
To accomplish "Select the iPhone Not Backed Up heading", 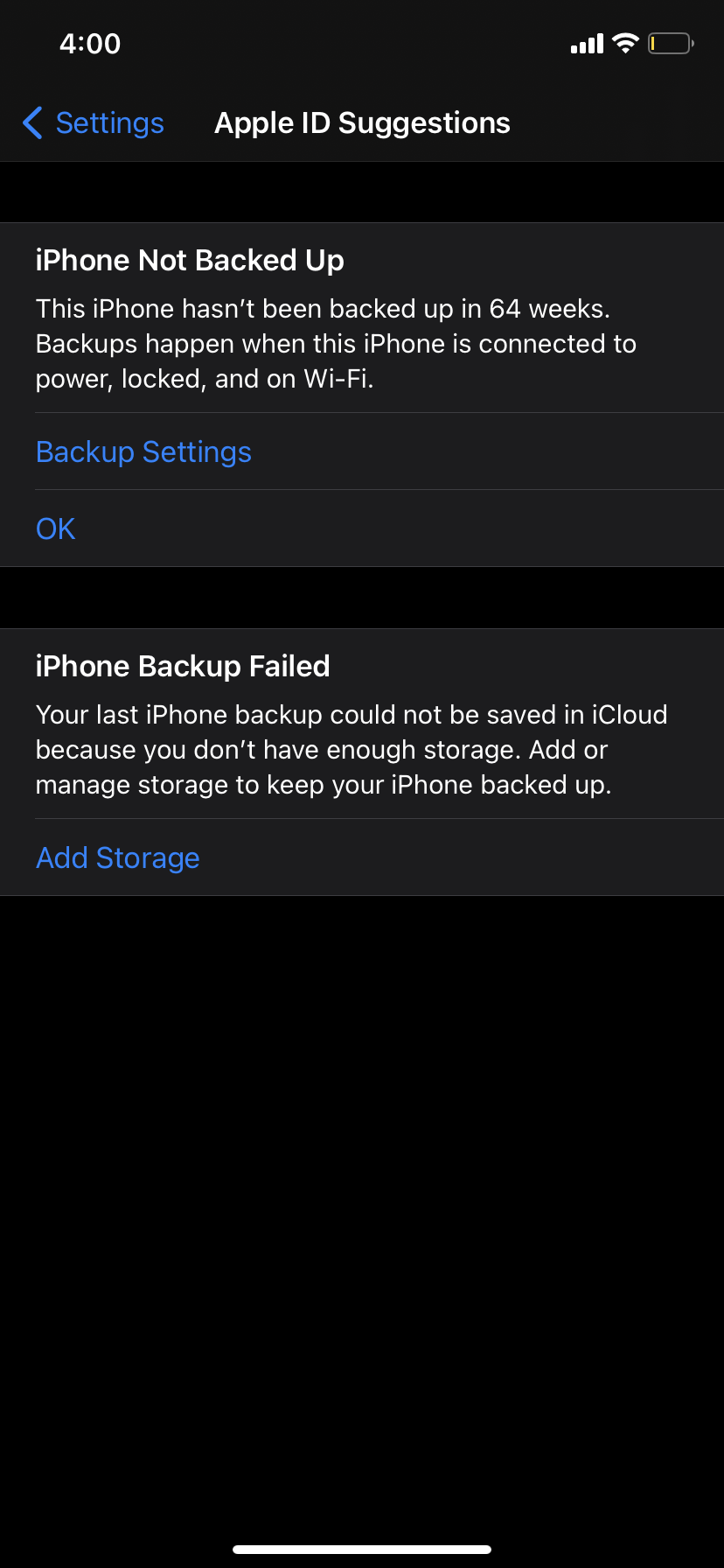I will pos(190,261).
